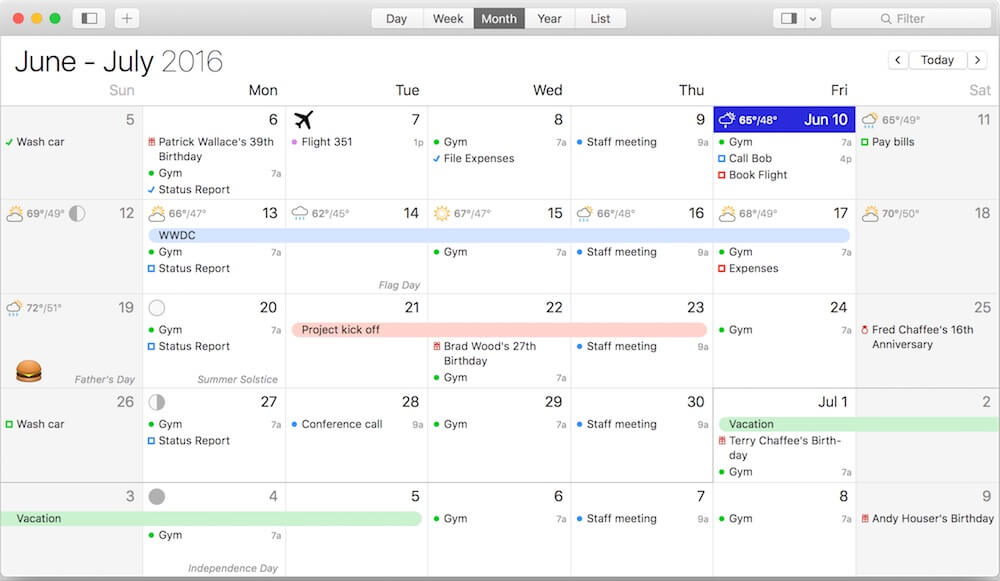Check off Book Flight reminder
This screenshot has width=1000, height=581.
click(721, 175)
